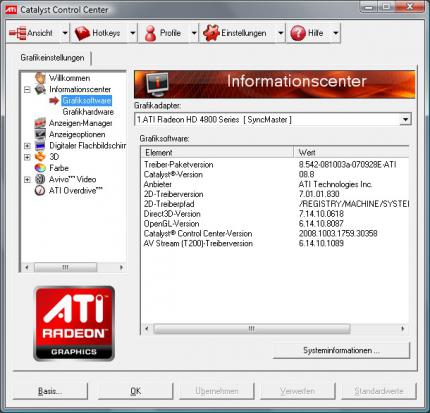
Task: Click the Anzeigen-Manager icon
Action: tap(40, 123)
